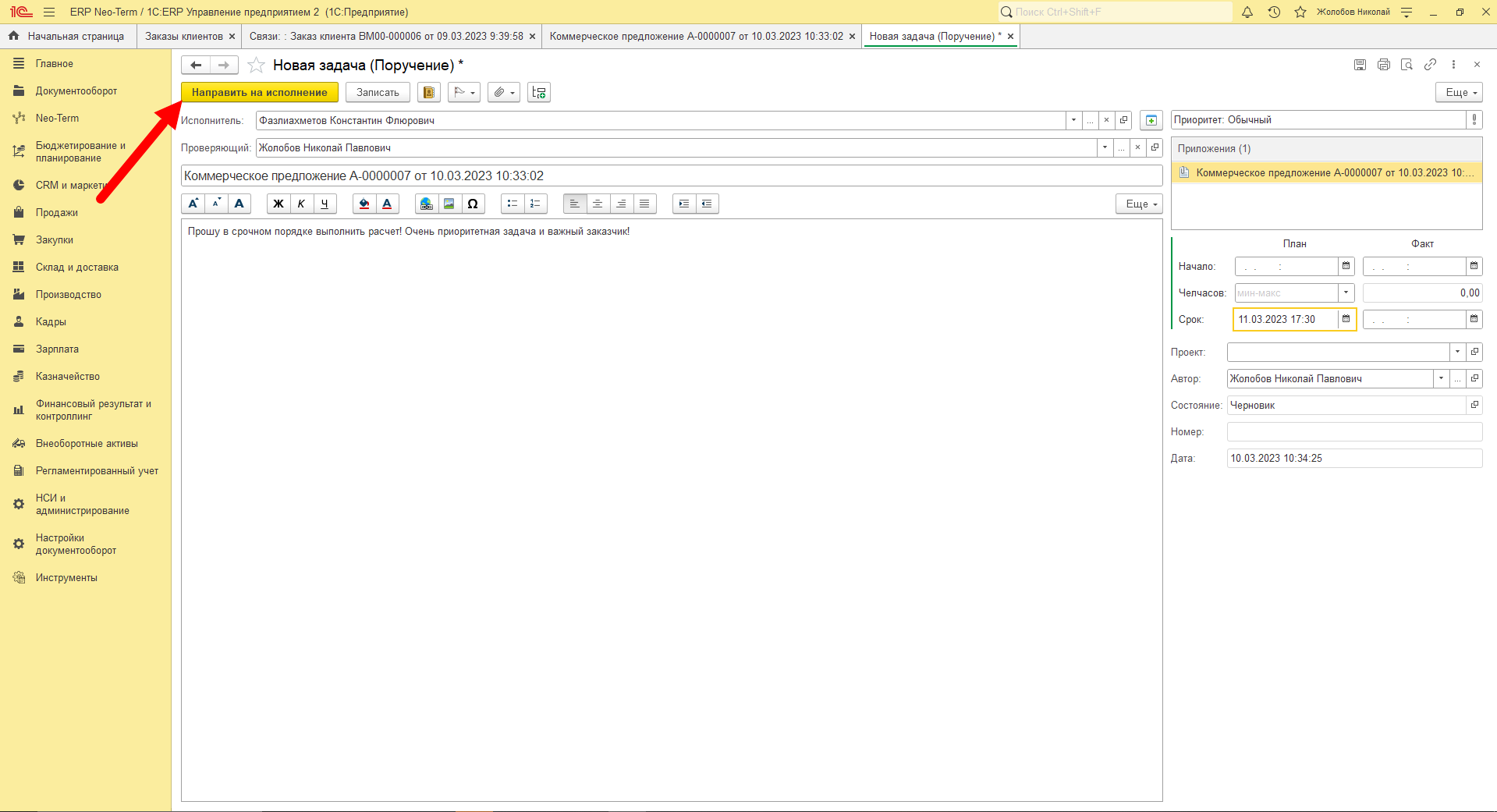Screen dimensions: 1497x812
Task: Insert picture via image icon
Action: [449, 204]
